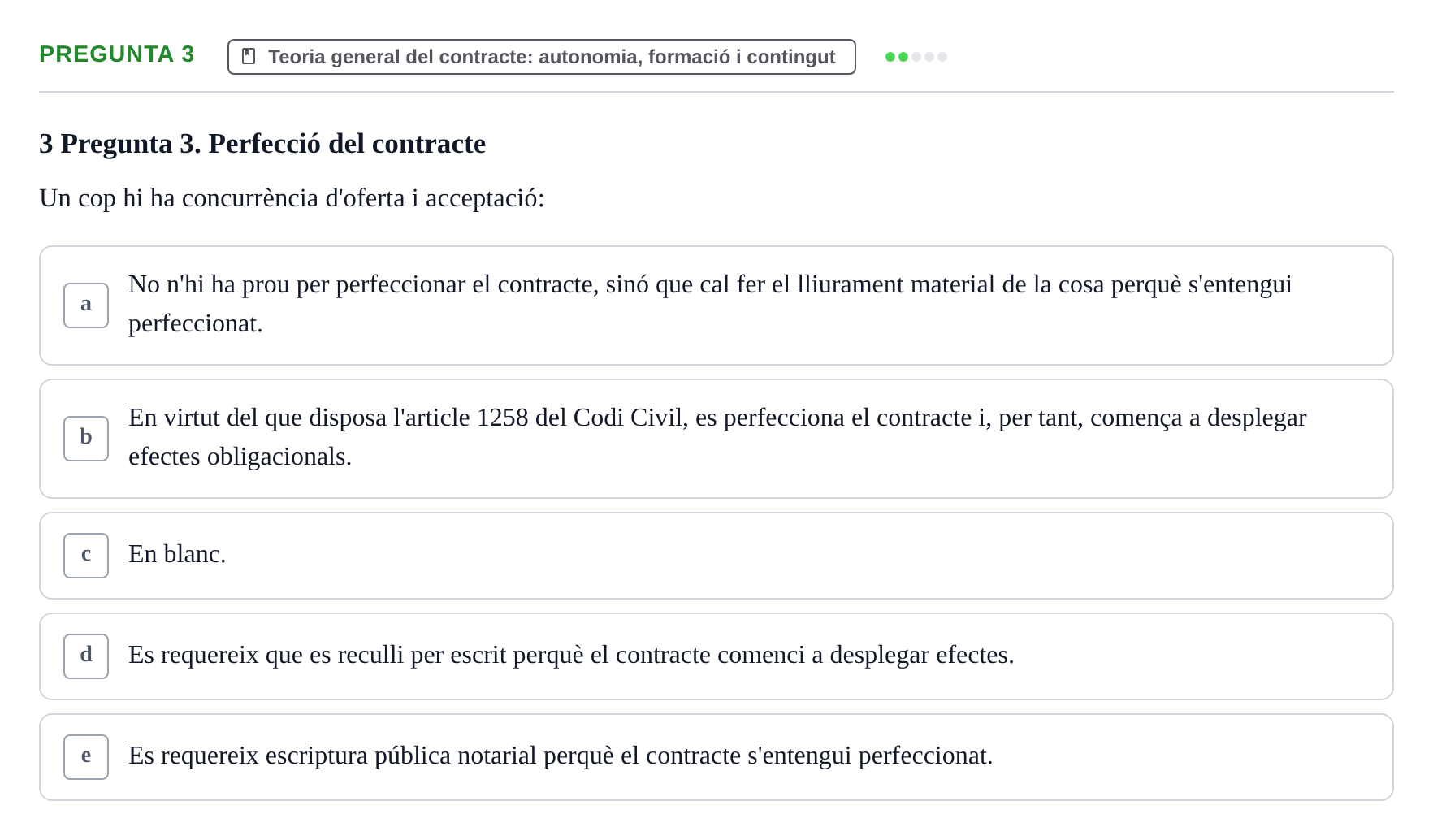Click the difficulty dots indicator
The height and width of the screenshot is (840, 1433).
(916, 57)
